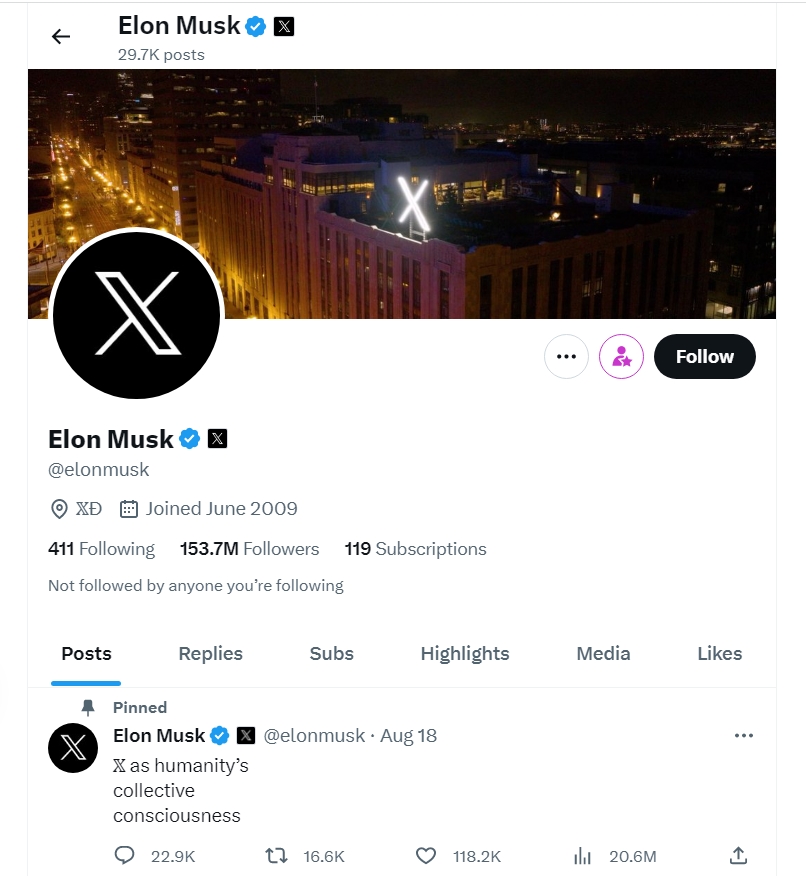Like the pinned post
The image size is (806, 876).
(x=426, y=856)
